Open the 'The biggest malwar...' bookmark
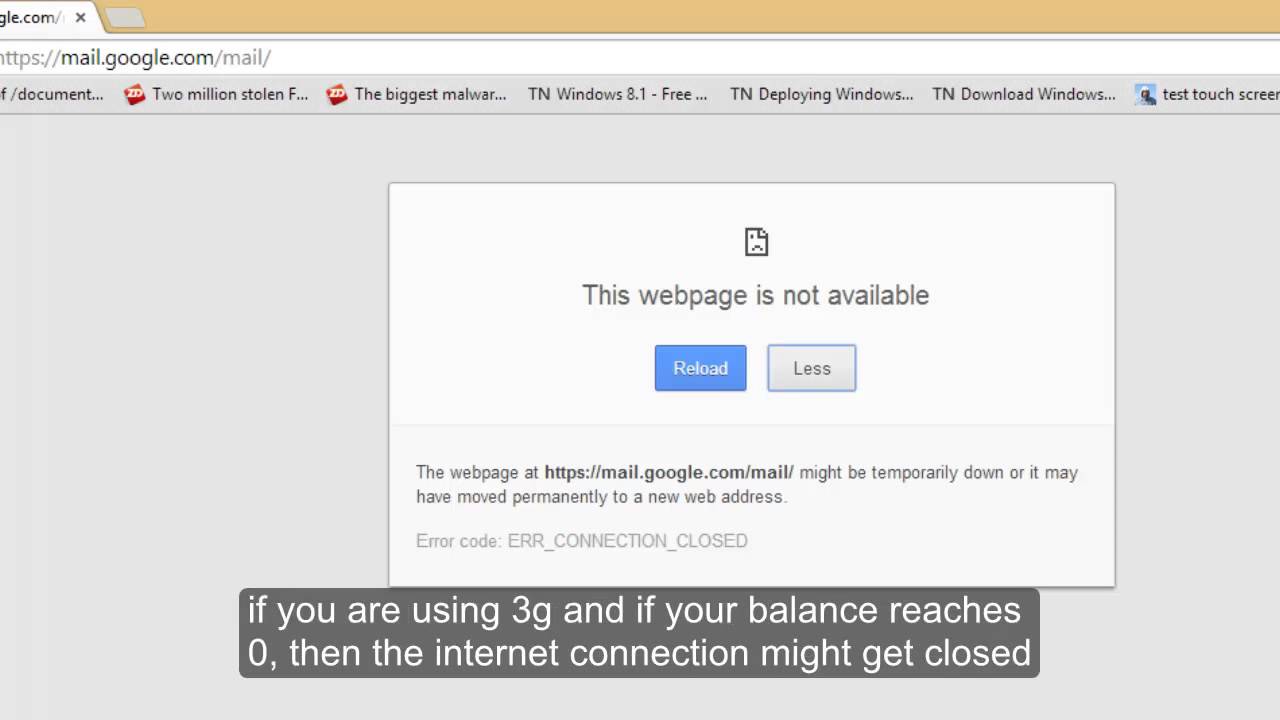 [x=417, y=94]
